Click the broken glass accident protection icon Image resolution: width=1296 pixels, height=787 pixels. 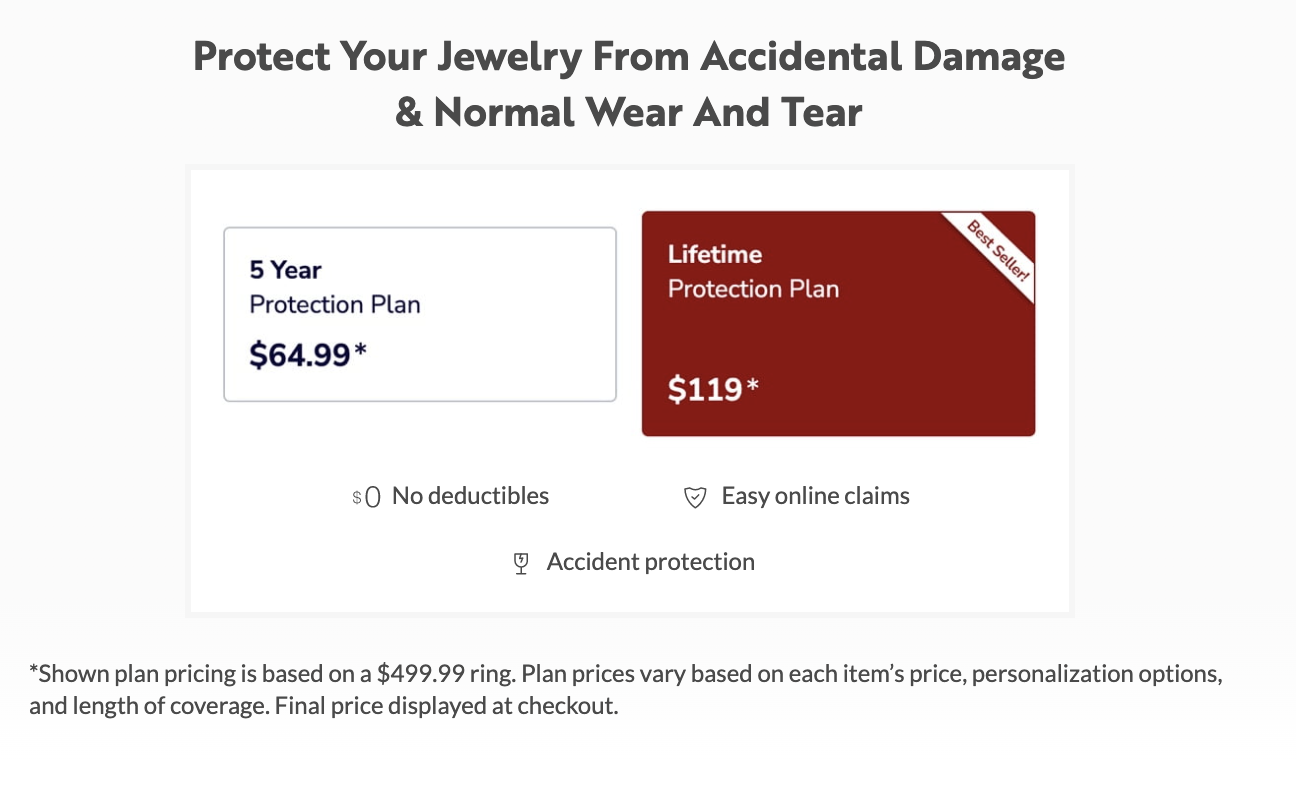pyautogui.click(x=520, y=564)
